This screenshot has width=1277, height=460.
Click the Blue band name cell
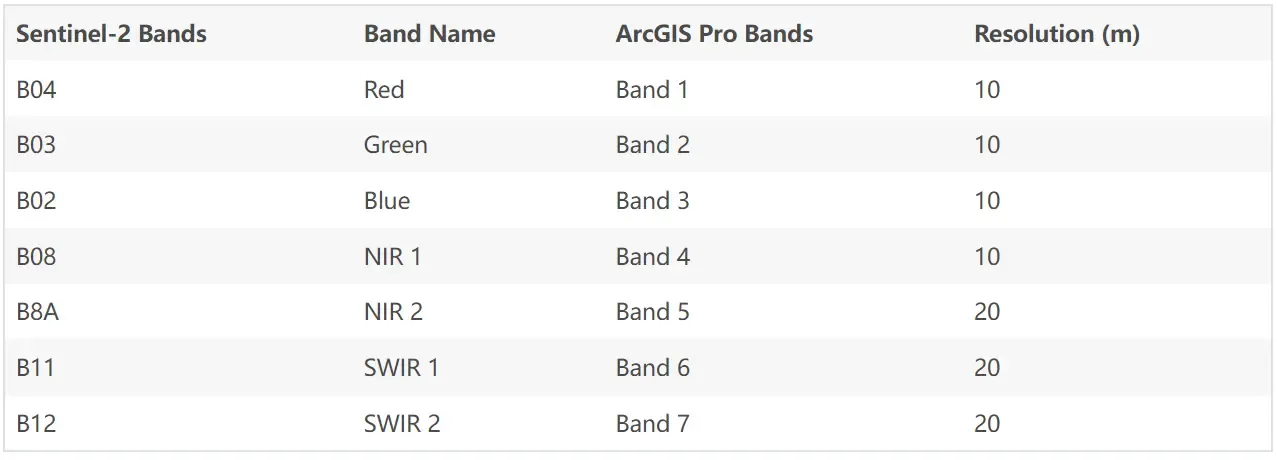387,201
